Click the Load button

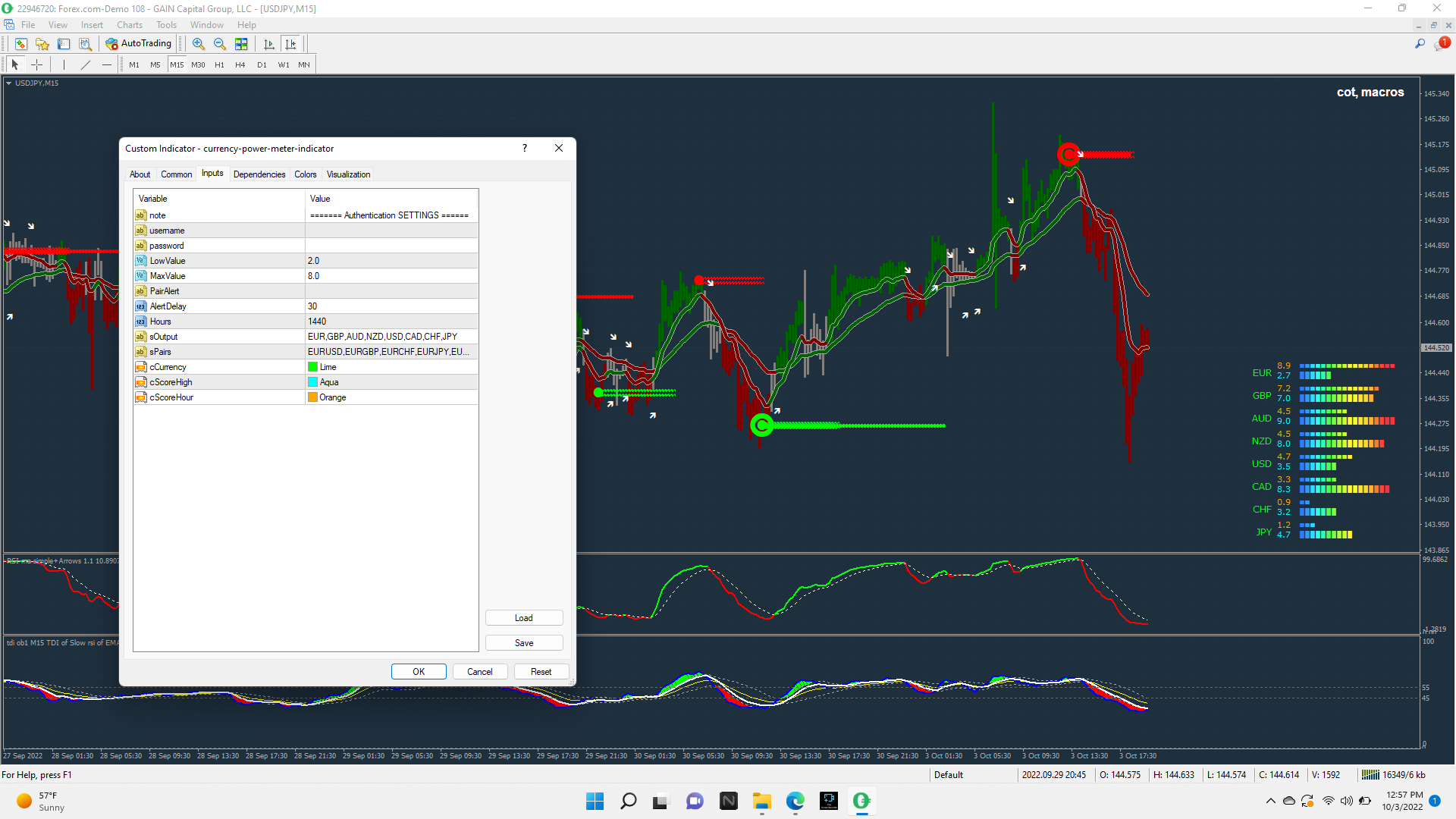524,618
